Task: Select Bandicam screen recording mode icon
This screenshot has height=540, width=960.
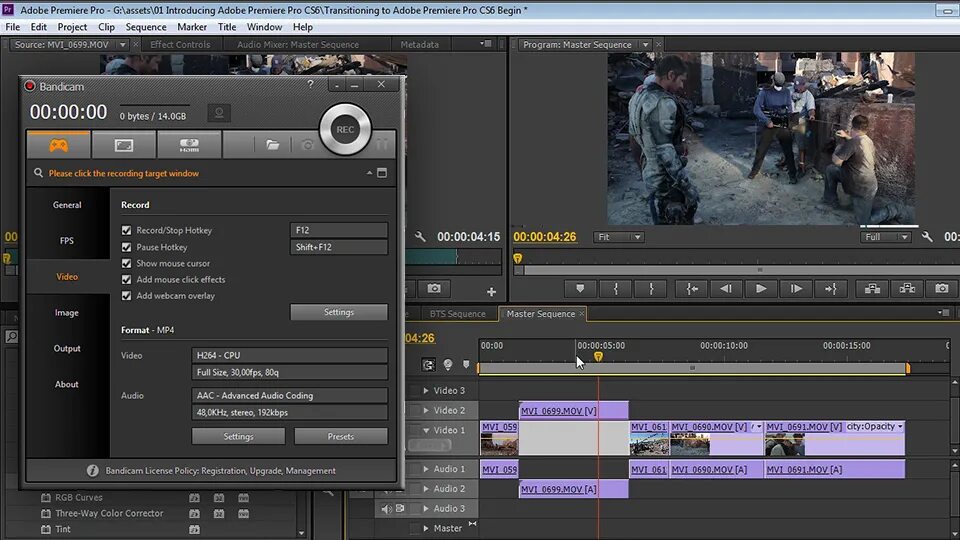Action: click(124, 145)
